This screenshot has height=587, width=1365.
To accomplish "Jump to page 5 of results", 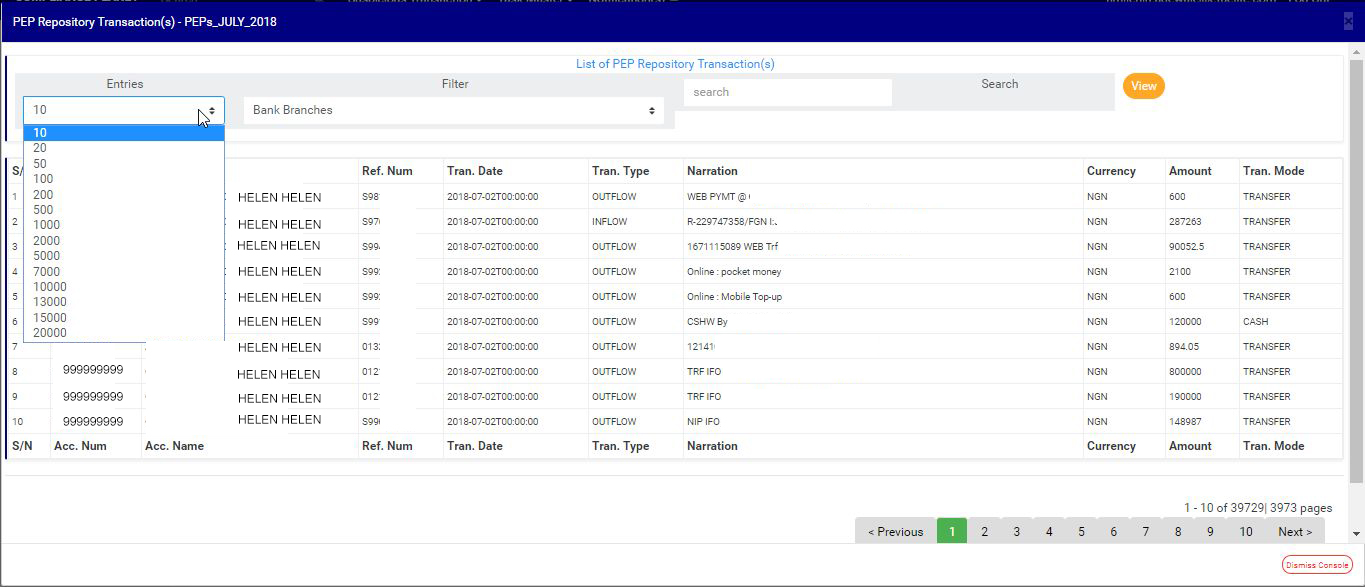I will [1081, 532].
